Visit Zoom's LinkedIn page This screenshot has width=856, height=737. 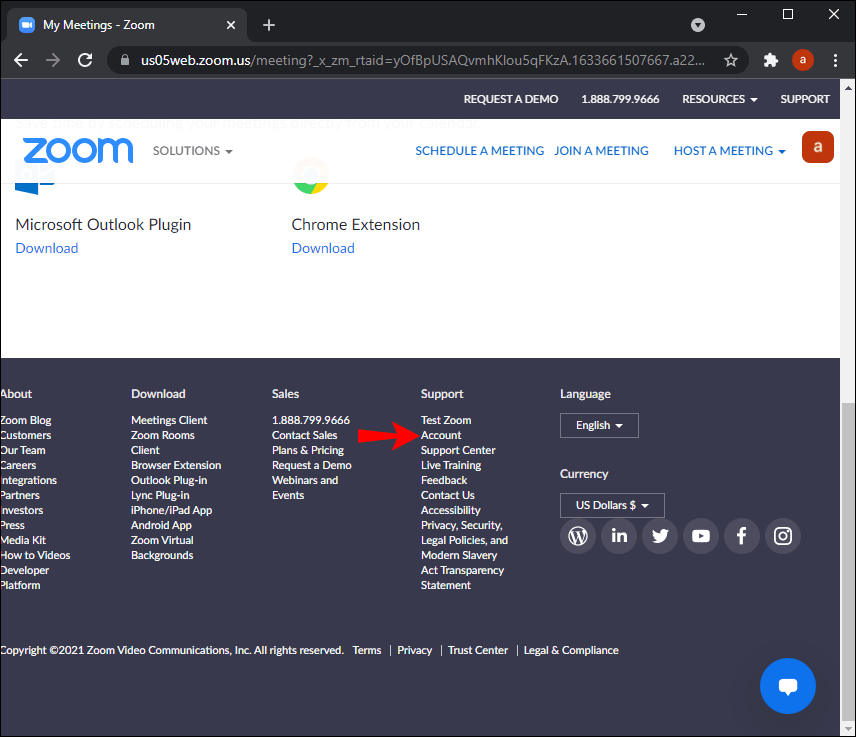(618, 536)
